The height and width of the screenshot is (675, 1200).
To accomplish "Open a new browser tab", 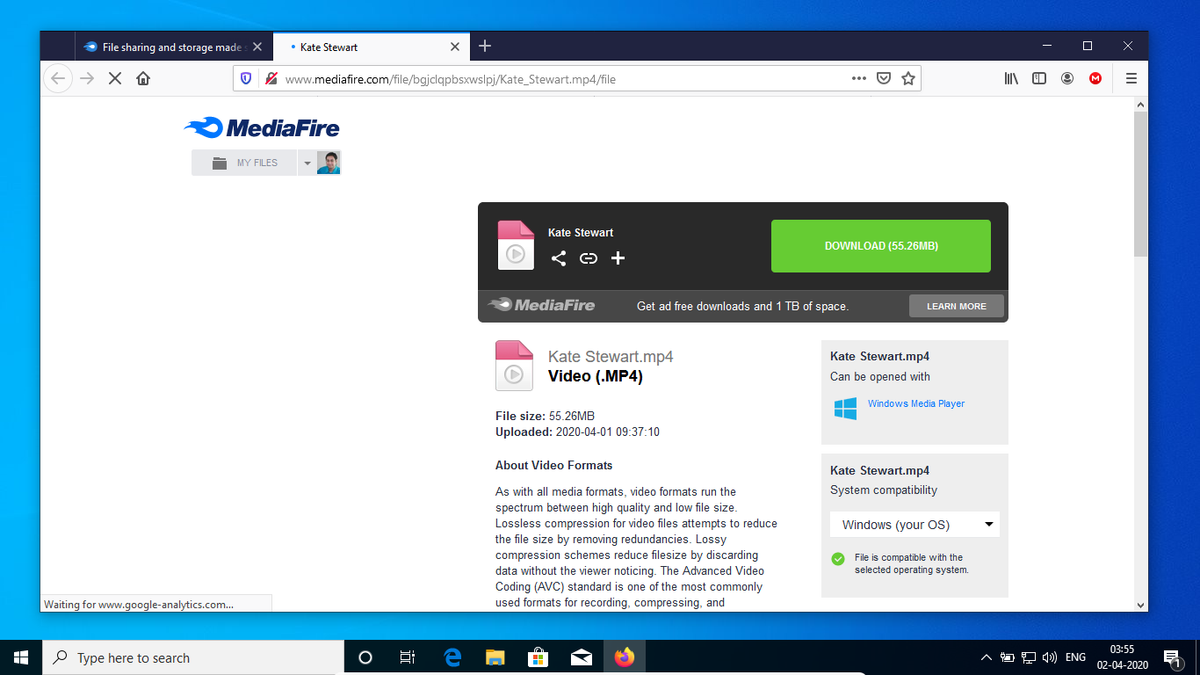I will (x=485, y=45).
